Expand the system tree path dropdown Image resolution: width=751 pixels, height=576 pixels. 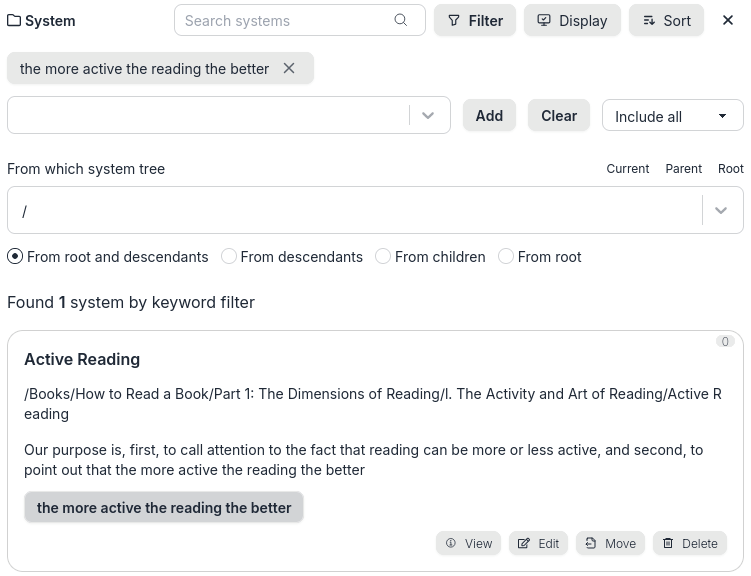point(721,211)
